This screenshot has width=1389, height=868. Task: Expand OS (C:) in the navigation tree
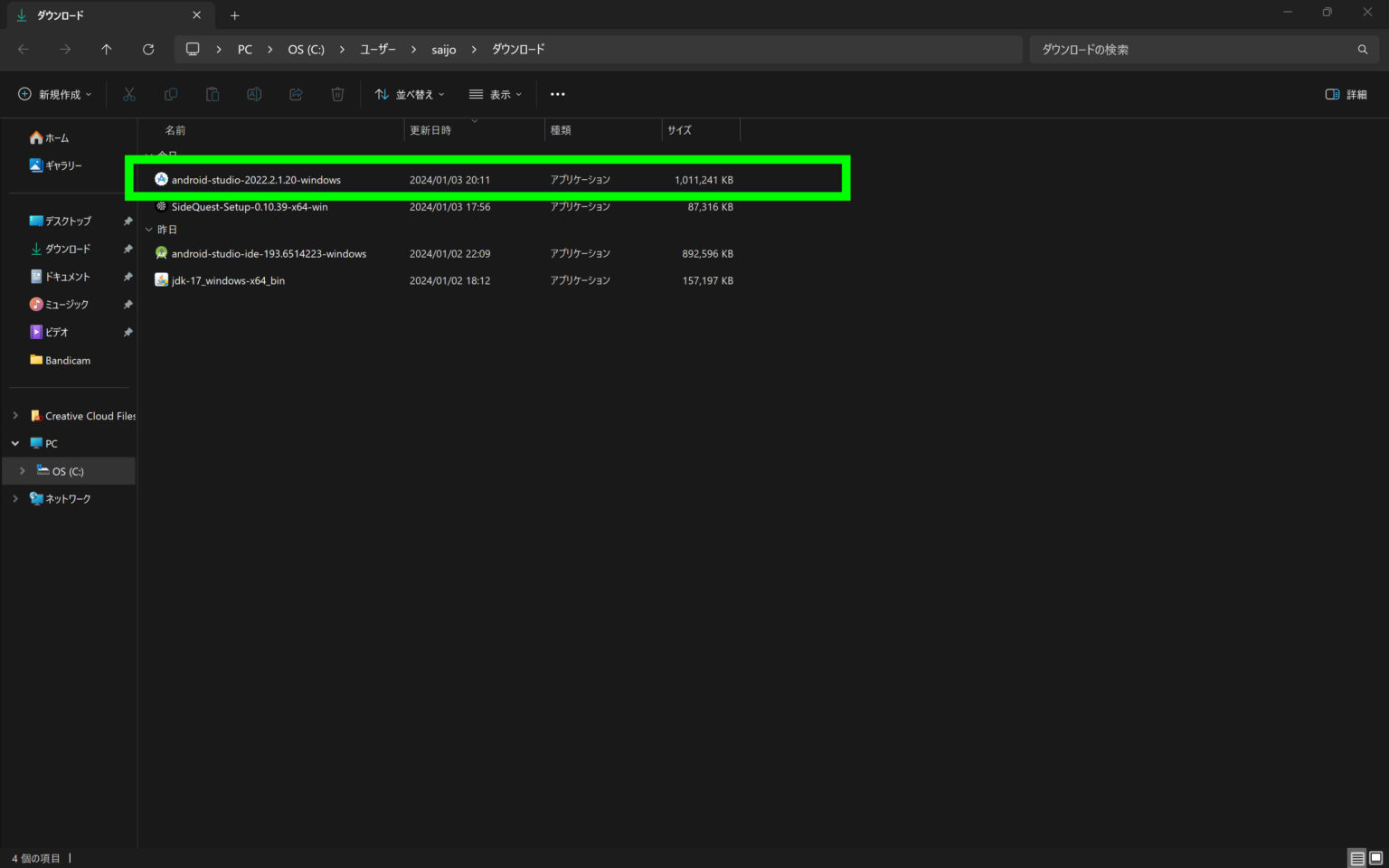(x=22, y=470)
